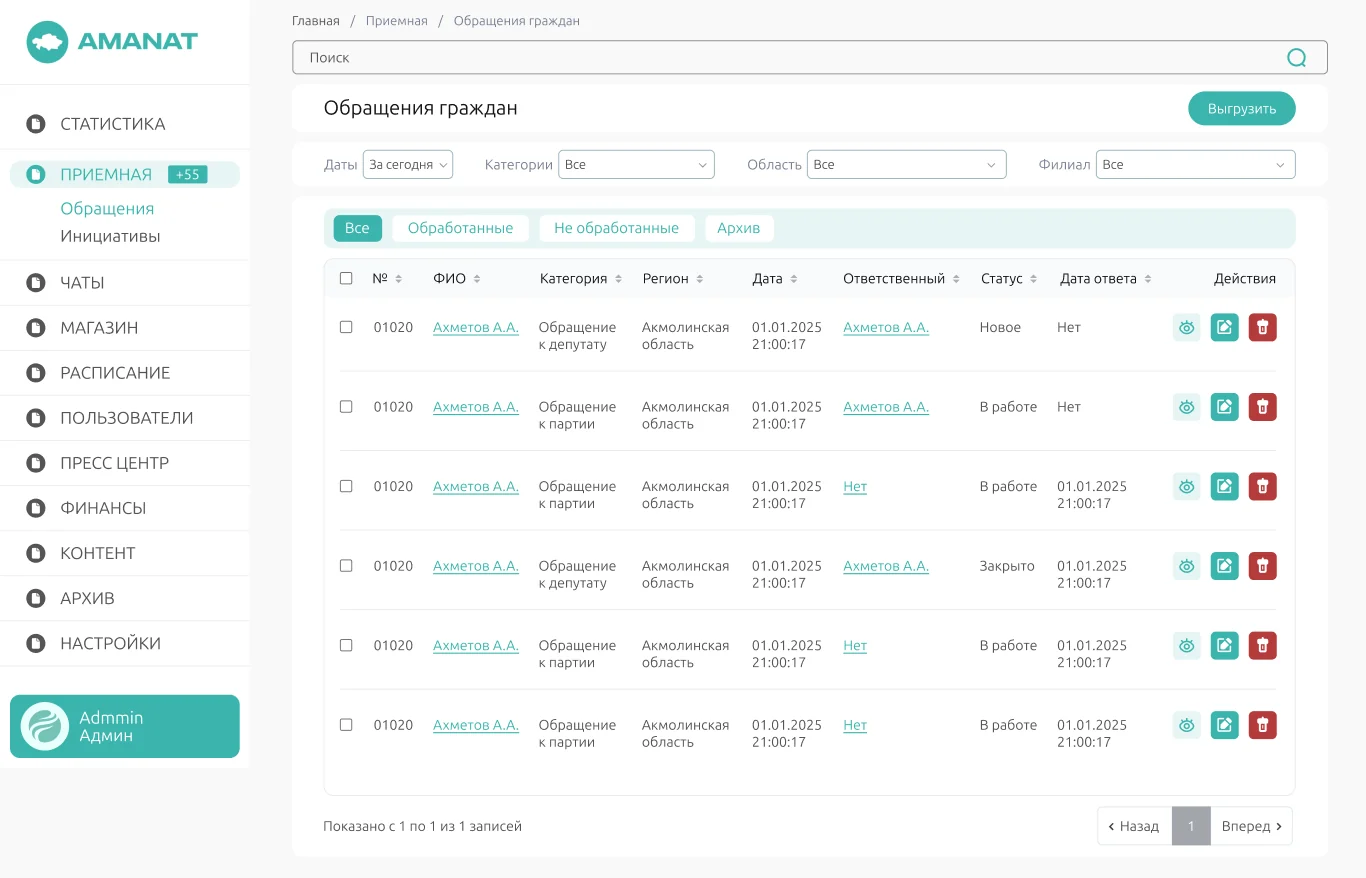Sort by the Статус column arrows
The image size is (1366, 878).
pyautogui.click(x=1033, y=279)
